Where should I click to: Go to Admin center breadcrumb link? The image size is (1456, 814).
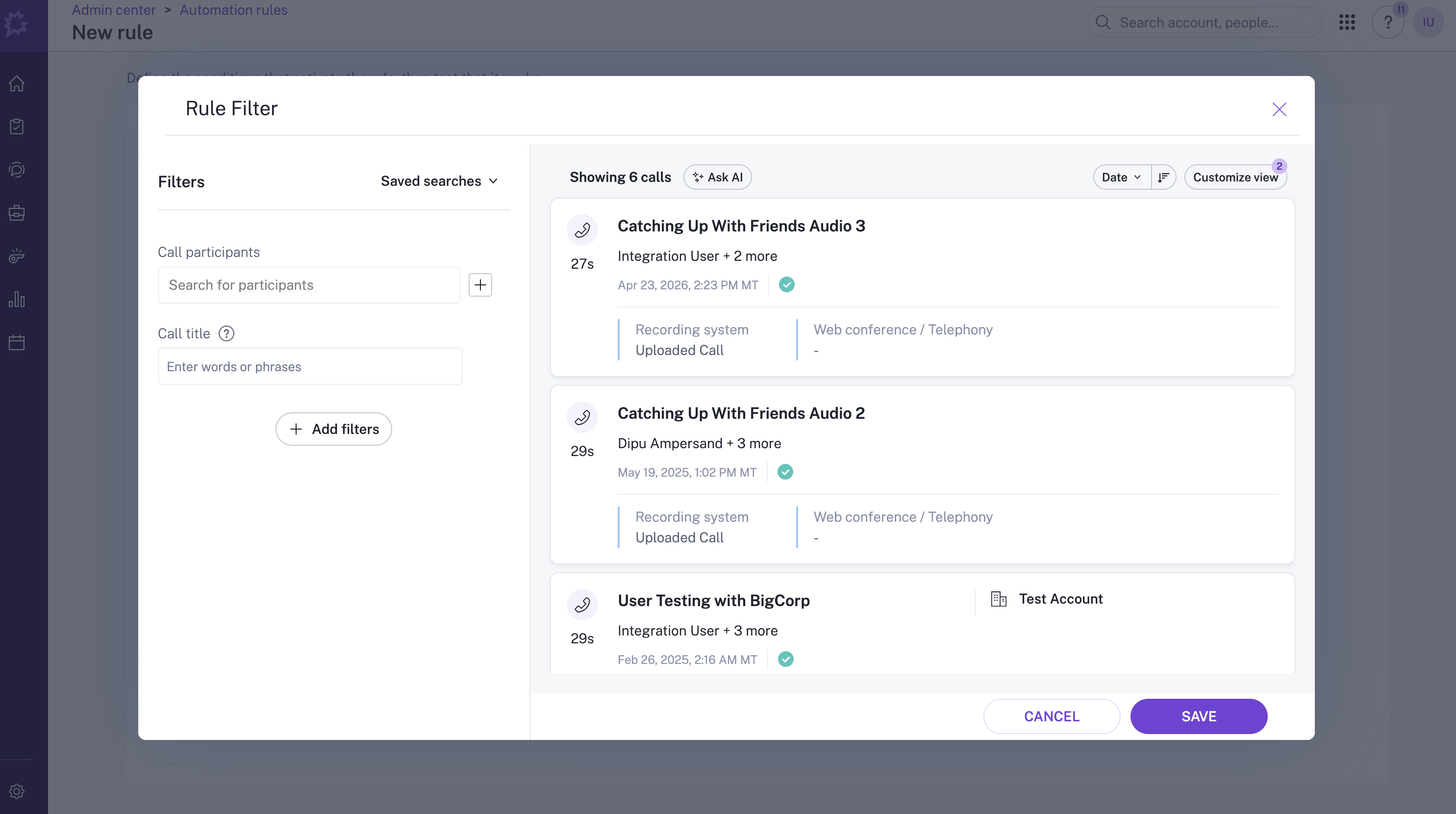[x=114, y=10]
